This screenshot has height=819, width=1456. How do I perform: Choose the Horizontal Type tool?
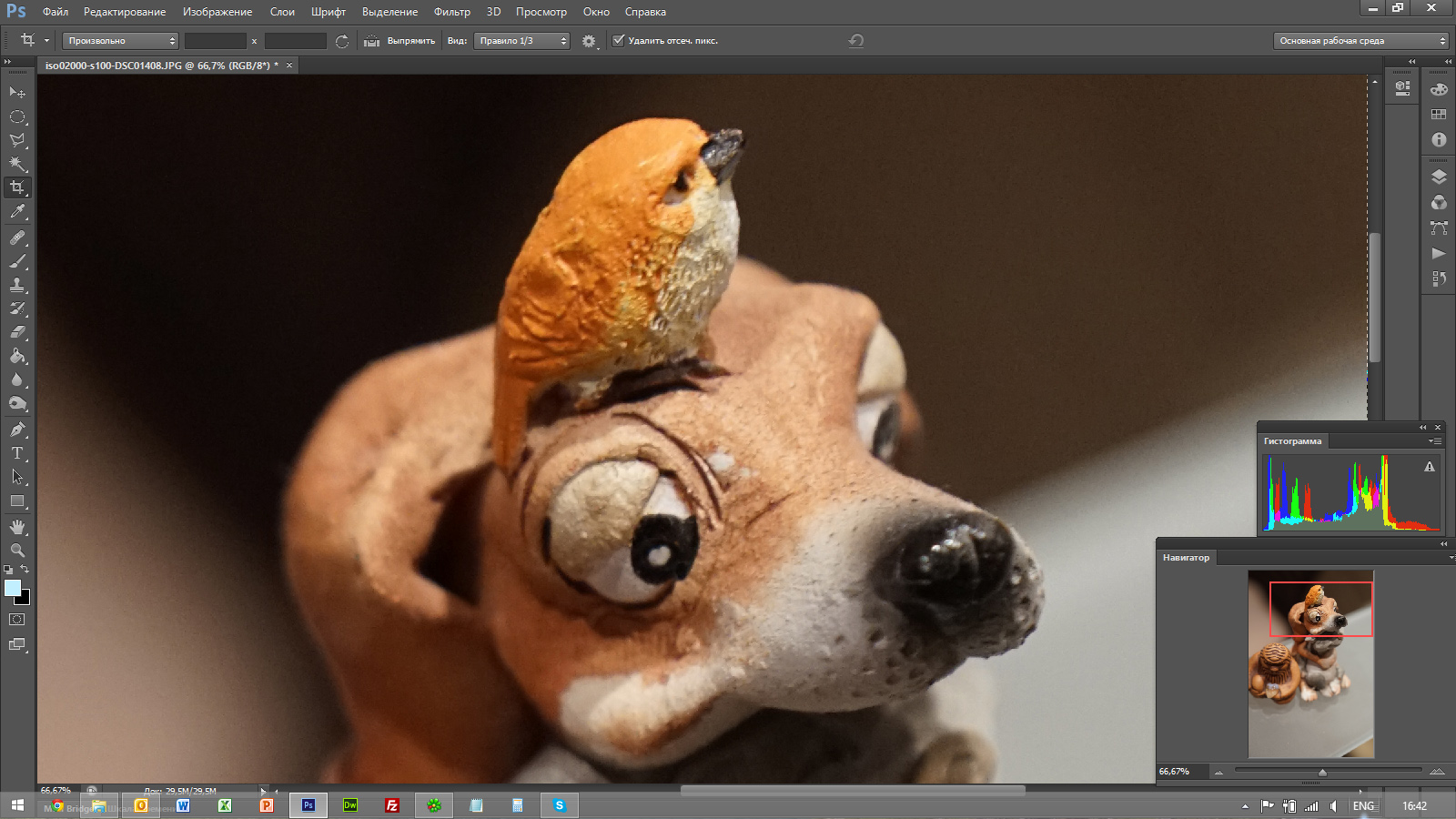tap(17, 453)
